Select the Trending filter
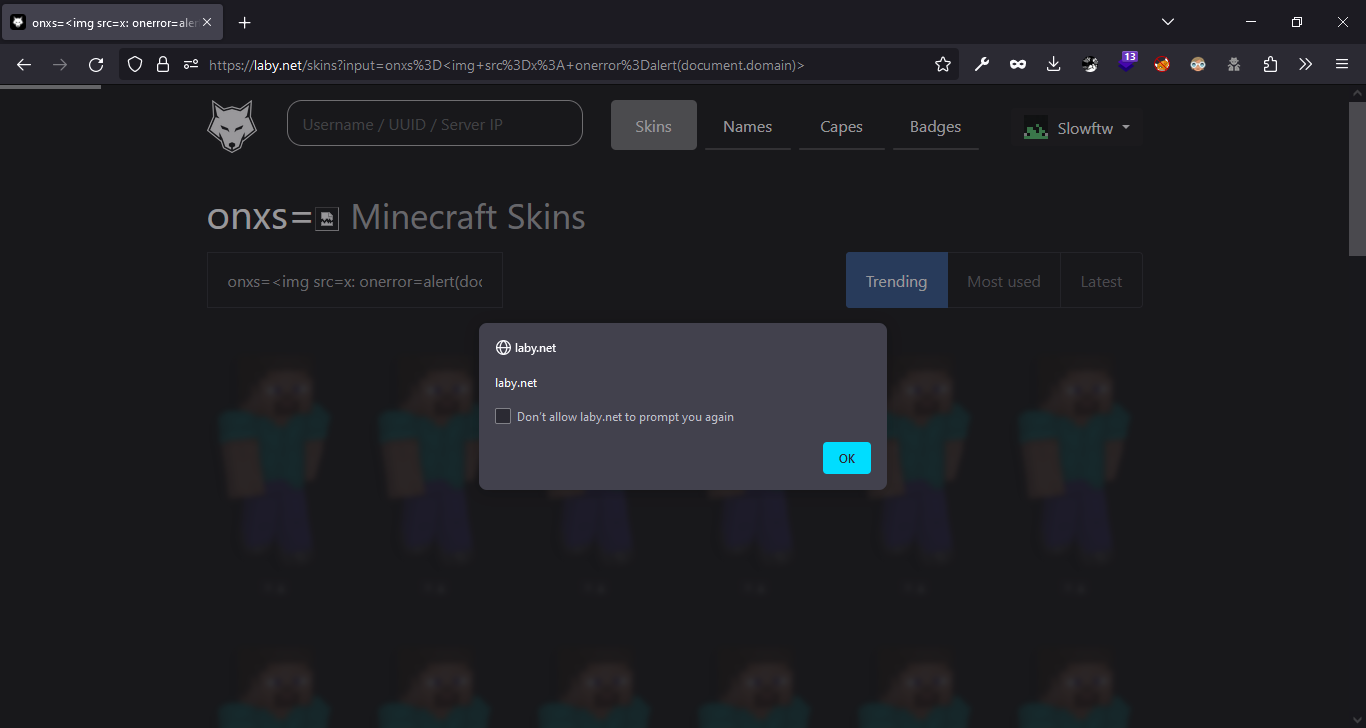 [x=897, y=280]
